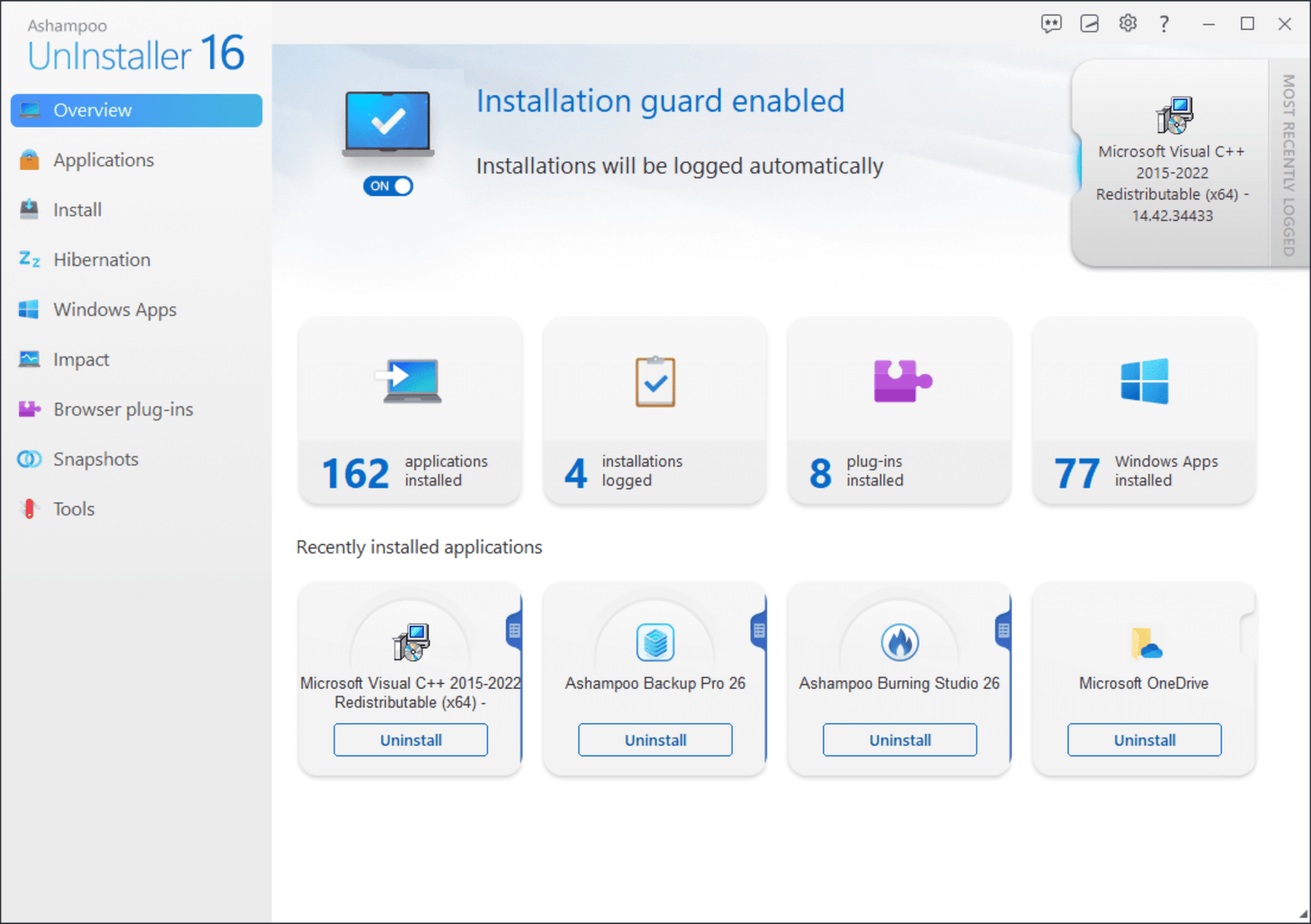1311x924 pixels.
Task: Select the Tools thermometer icon
Action: [28, 509]
